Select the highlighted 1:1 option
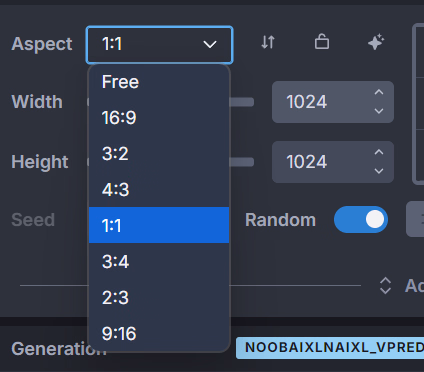Viewport: 424px width, 372px height. 159,225
